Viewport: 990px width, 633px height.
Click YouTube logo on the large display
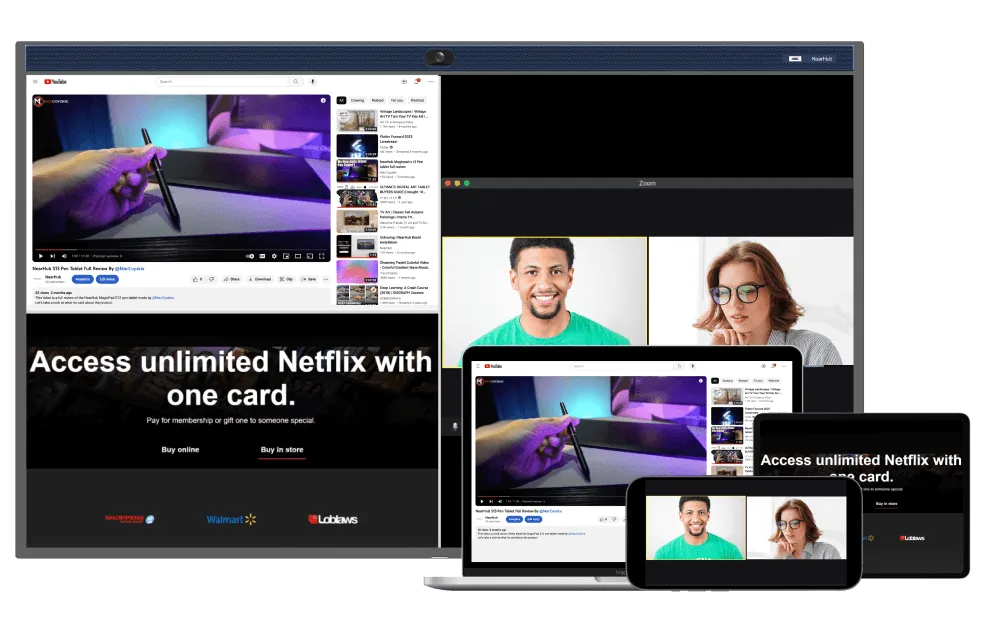(56, 81)
